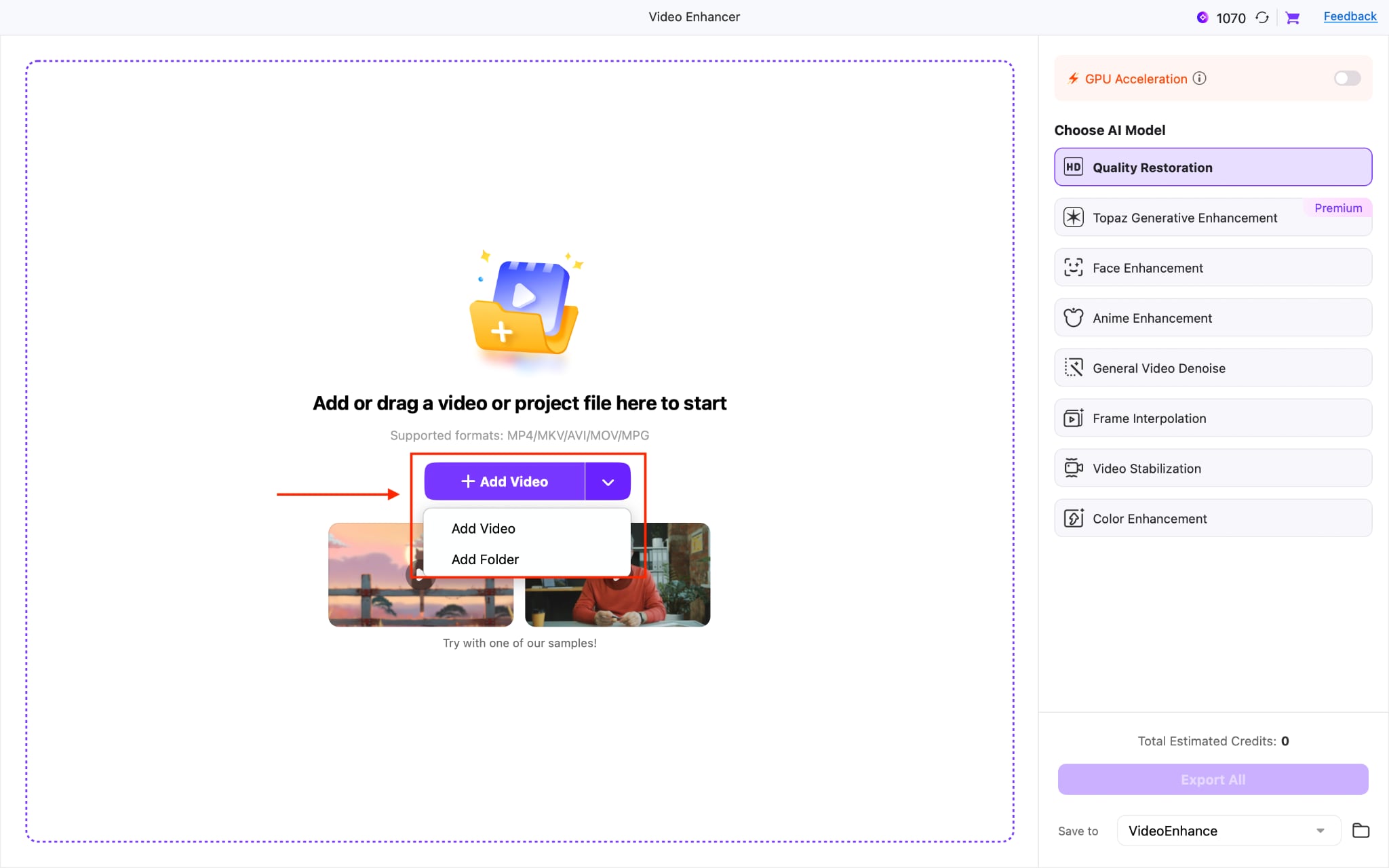Click the Add Video button
1389x868 pixels.
click(503, 481)
